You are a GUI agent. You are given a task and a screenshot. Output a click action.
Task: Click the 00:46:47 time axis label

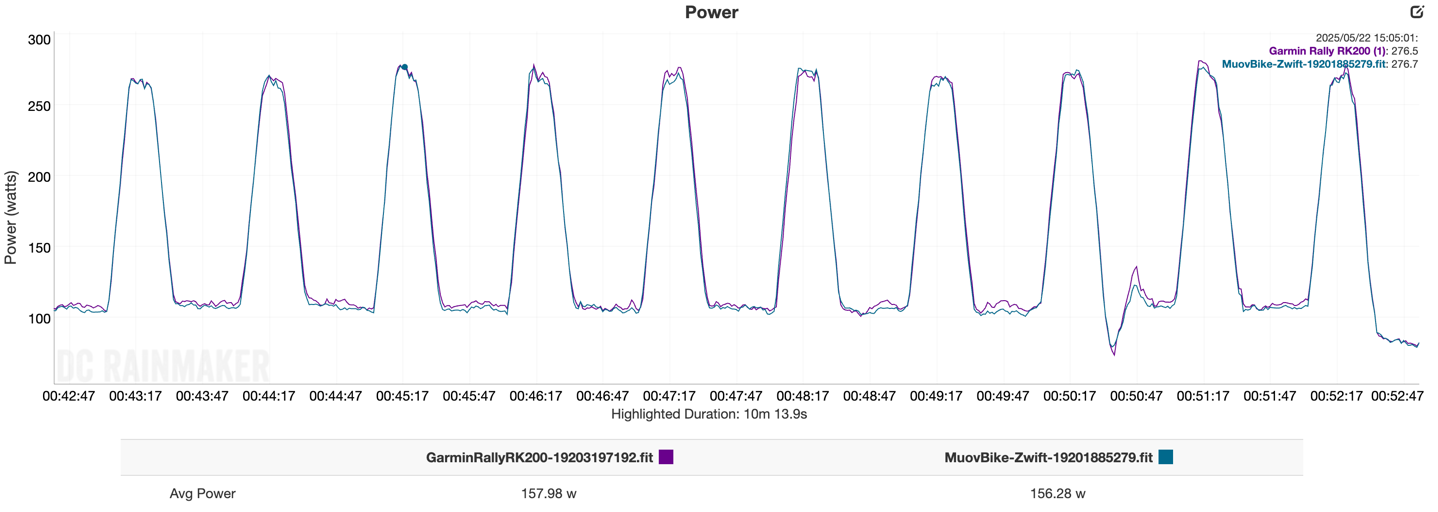tap(603, 396)
